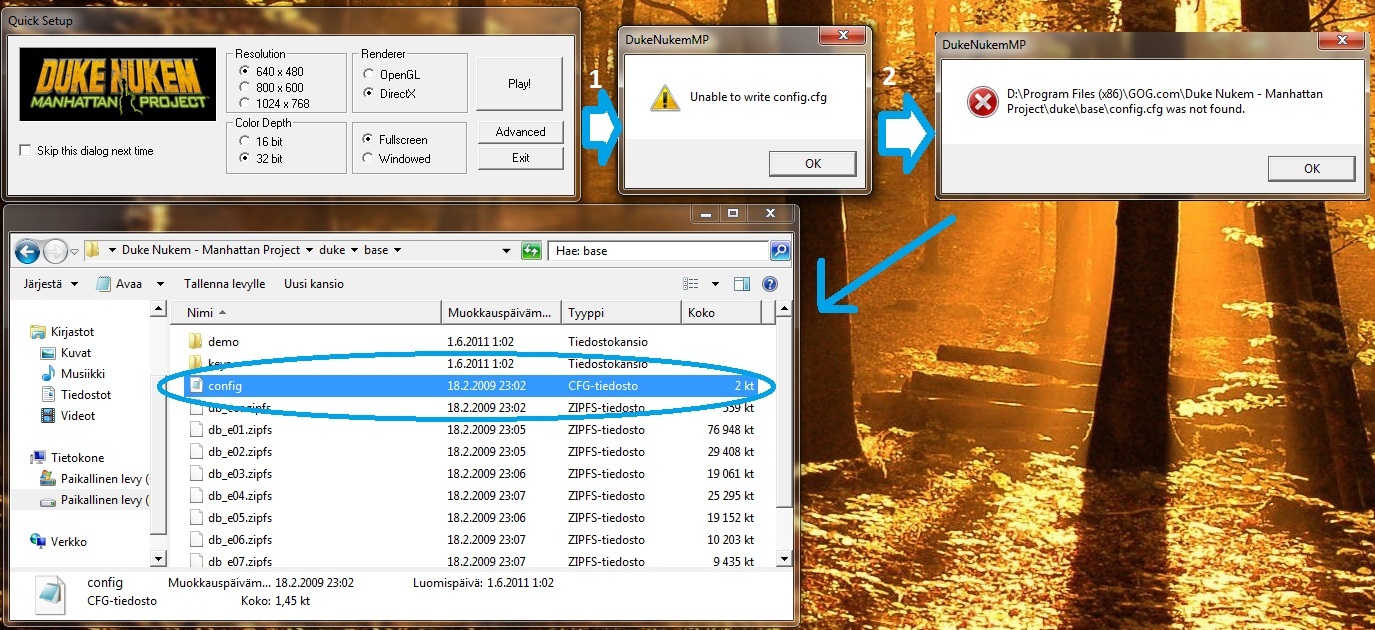Click file list vertical scrollbar
Image resolution: width=1375 pixels, height=630 pixels.
coord(784,434)
